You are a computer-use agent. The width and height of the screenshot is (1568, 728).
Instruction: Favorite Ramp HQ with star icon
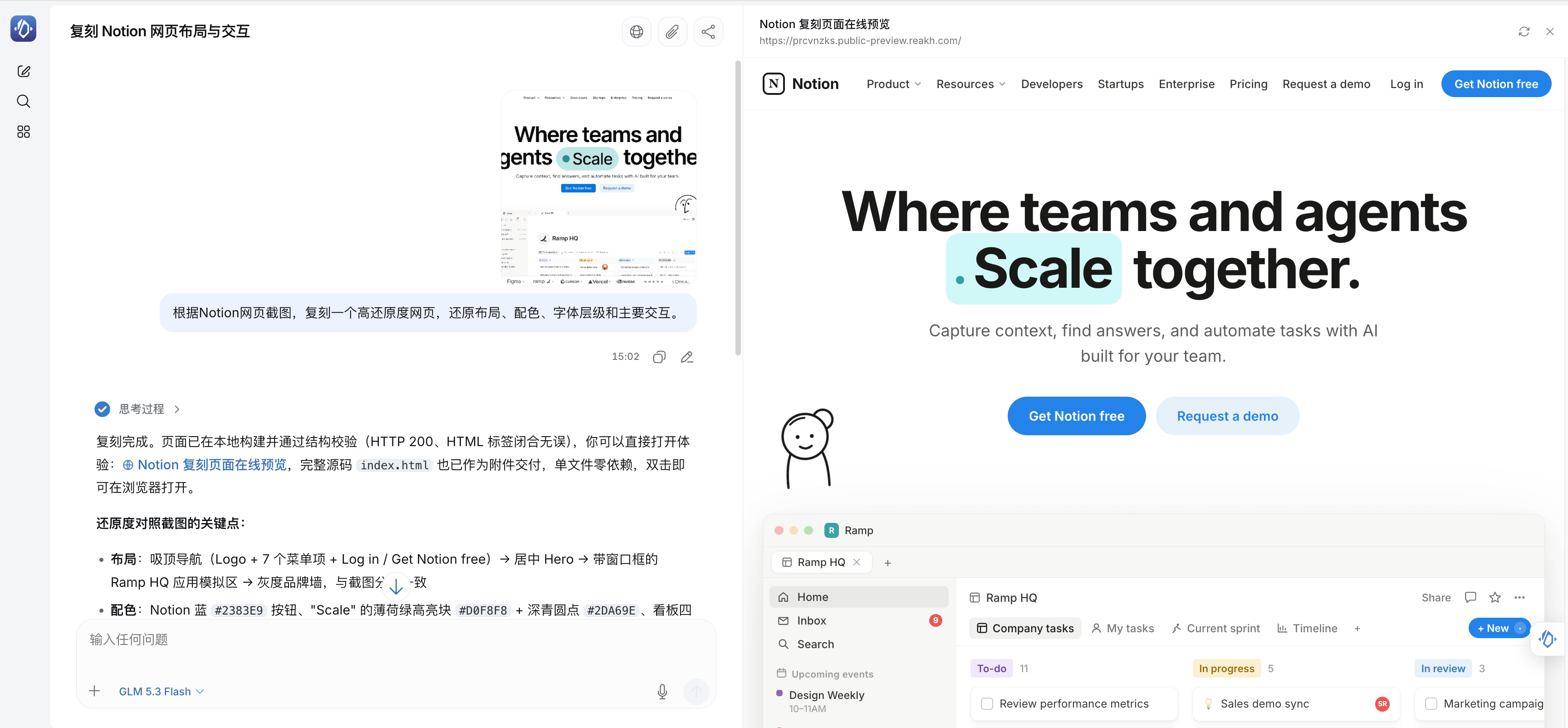1495,597
